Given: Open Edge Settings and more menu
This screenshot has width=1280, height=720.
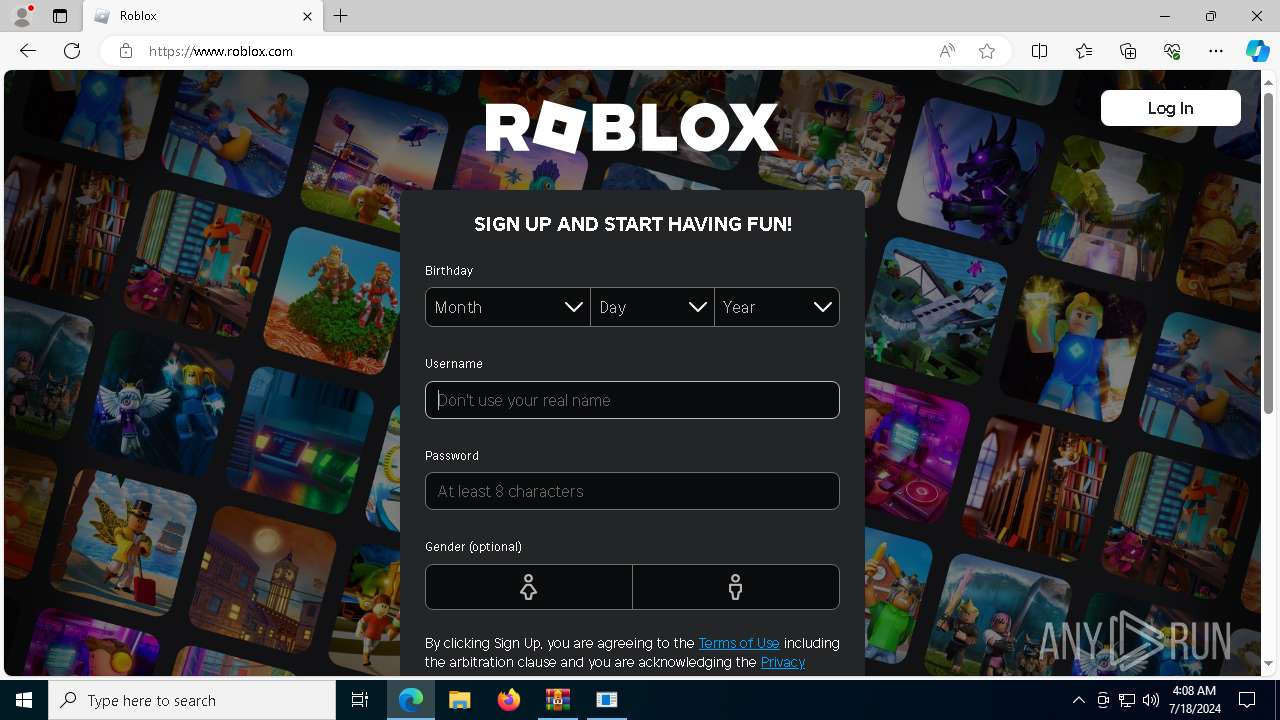Looking at the screenshot, I should [x=1216, y=51].
